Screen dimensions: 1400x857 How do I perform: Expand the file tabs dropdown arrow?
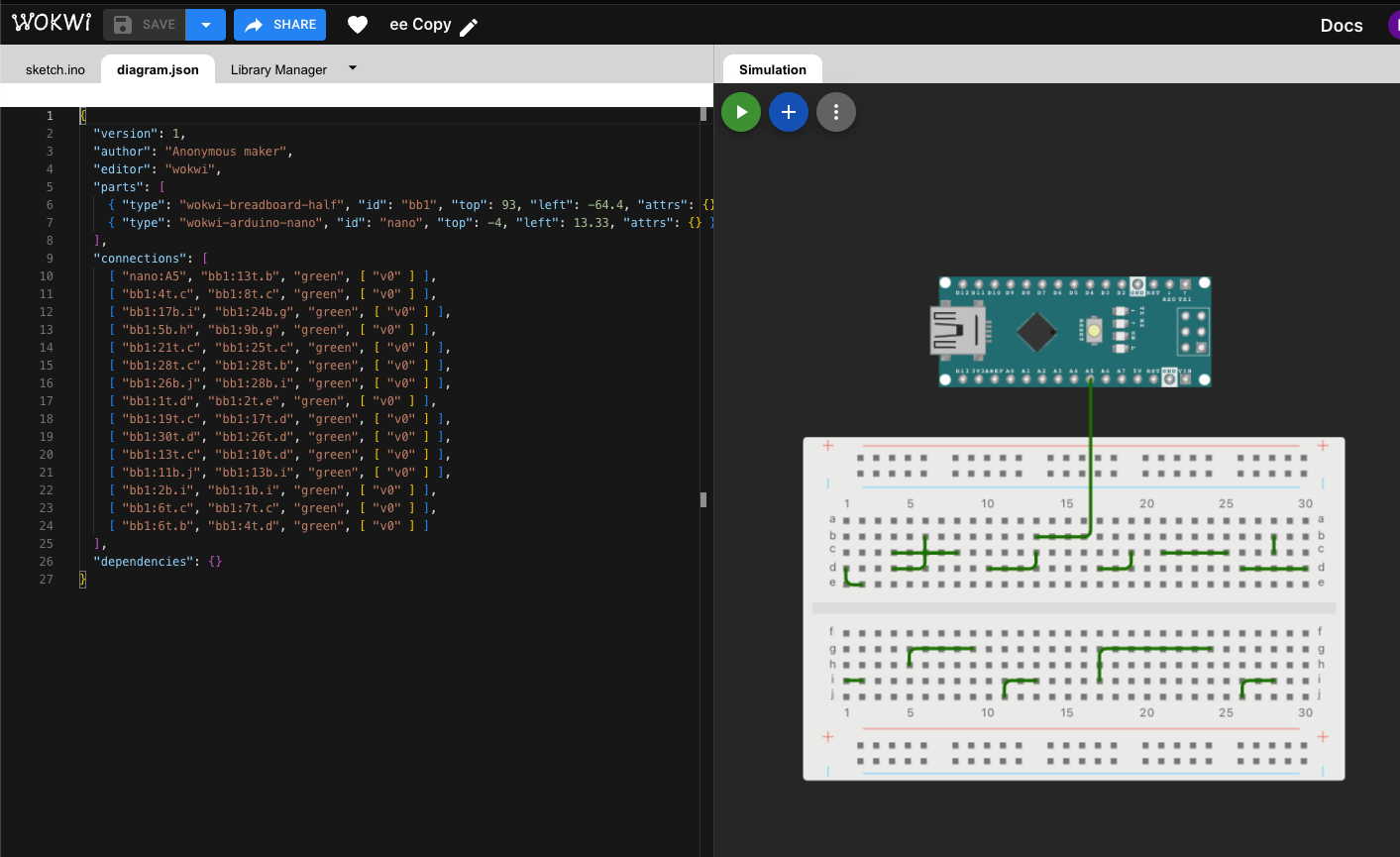(x=353, y=68)
